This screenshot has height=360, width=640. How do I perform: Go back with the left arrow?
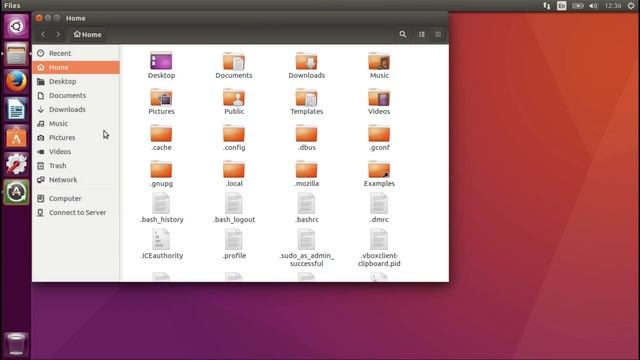[x=43, y=35]
